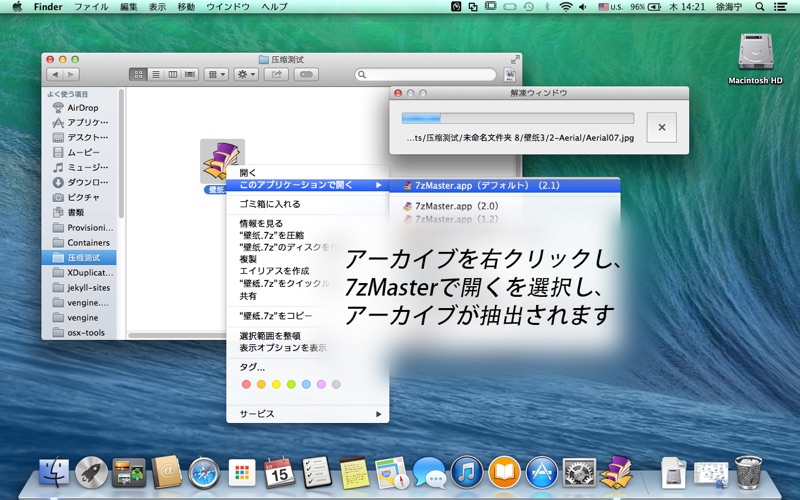Screen dimensions: 800x500
Task: Open Reminders checklist icon in Dock
Action: pos(317,473)
